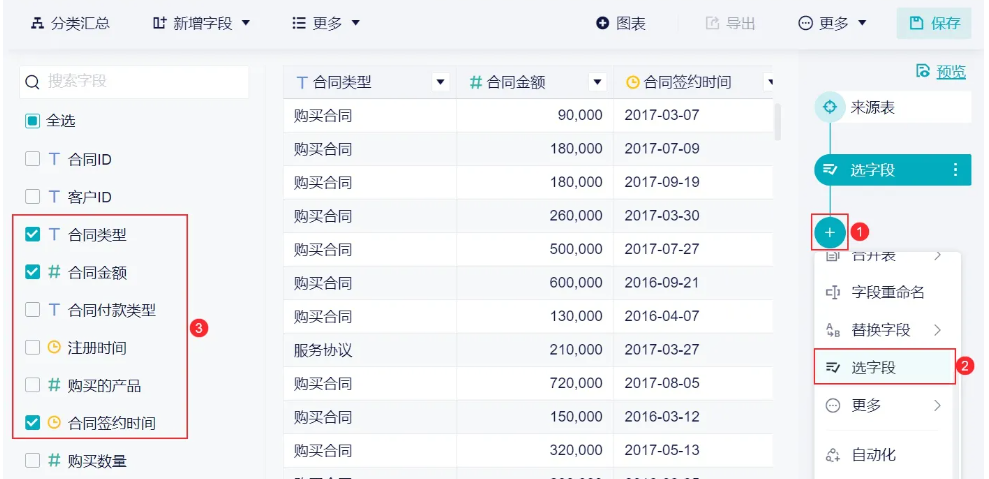Click the 预览 preview icon
The width and height of the screenshot is (989, 479).
(x=923, y=71)
